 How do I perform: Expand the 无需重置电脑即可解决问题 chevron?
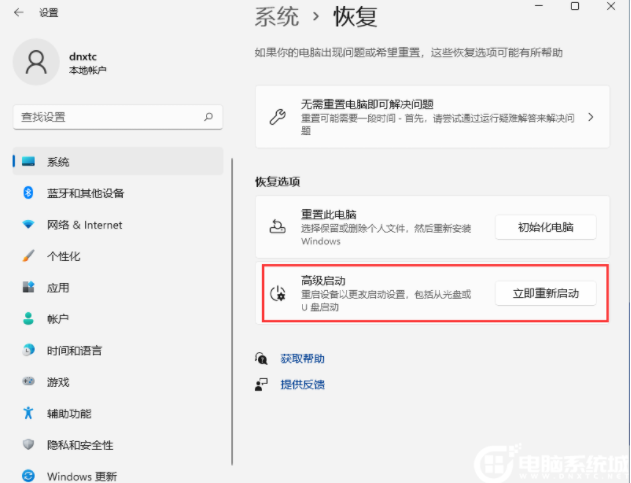(591, 117)
